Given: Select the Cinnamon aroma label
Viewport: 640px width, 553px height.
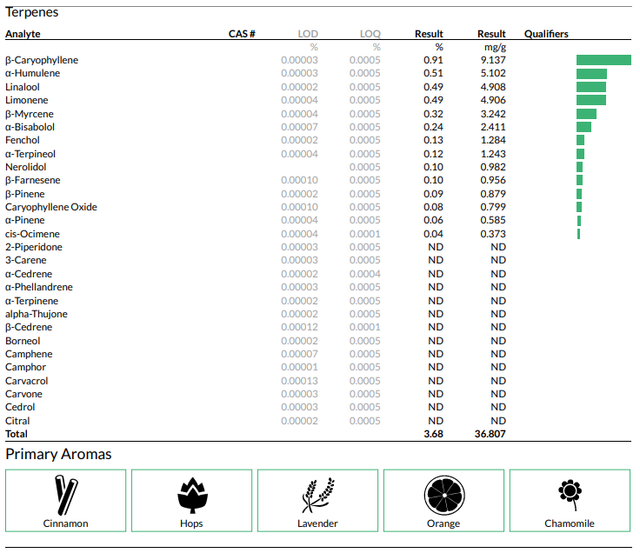Looking at the screenshot, I should (66, 523).
